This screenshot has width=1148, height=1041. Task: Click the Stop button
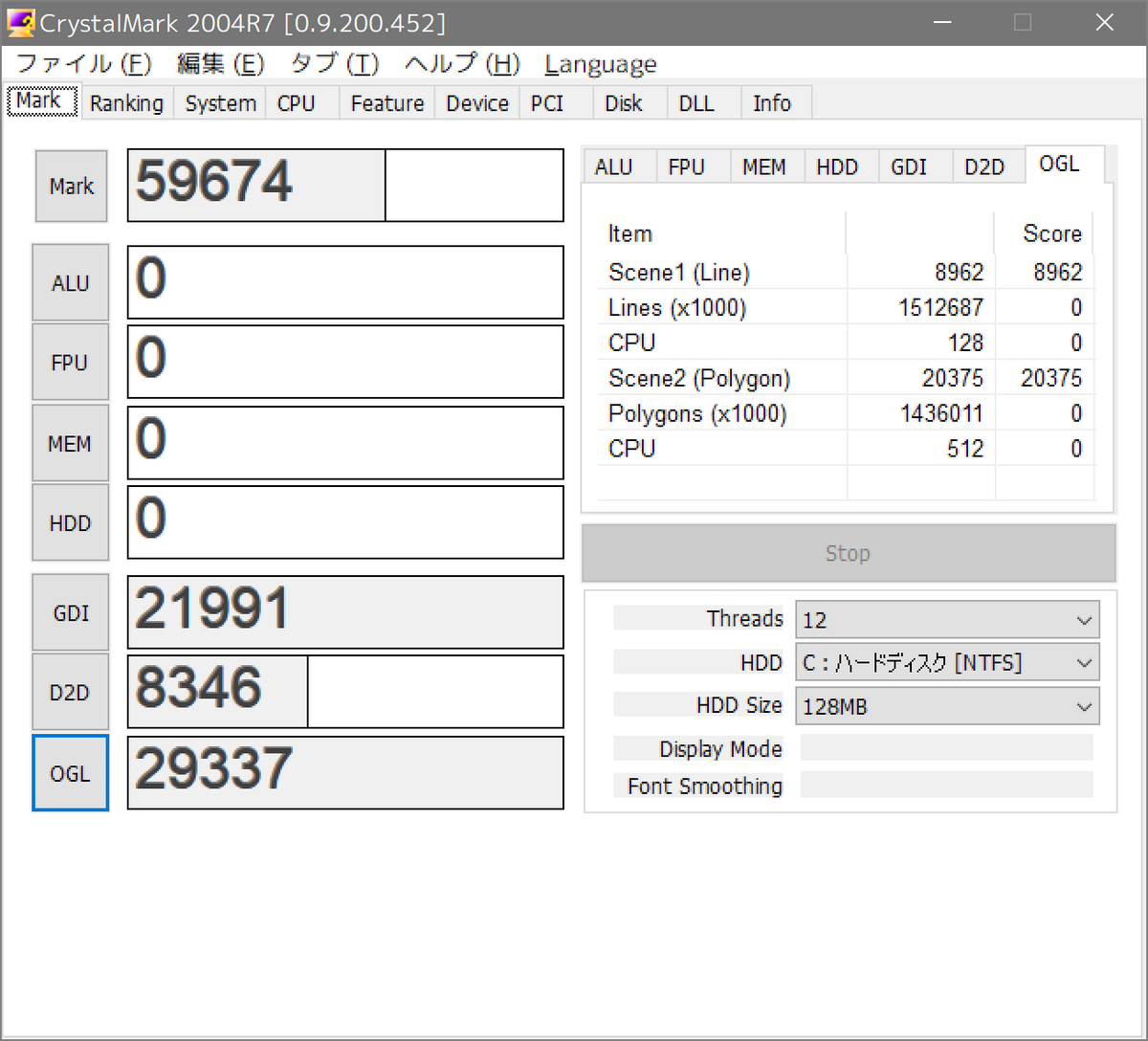849,553
